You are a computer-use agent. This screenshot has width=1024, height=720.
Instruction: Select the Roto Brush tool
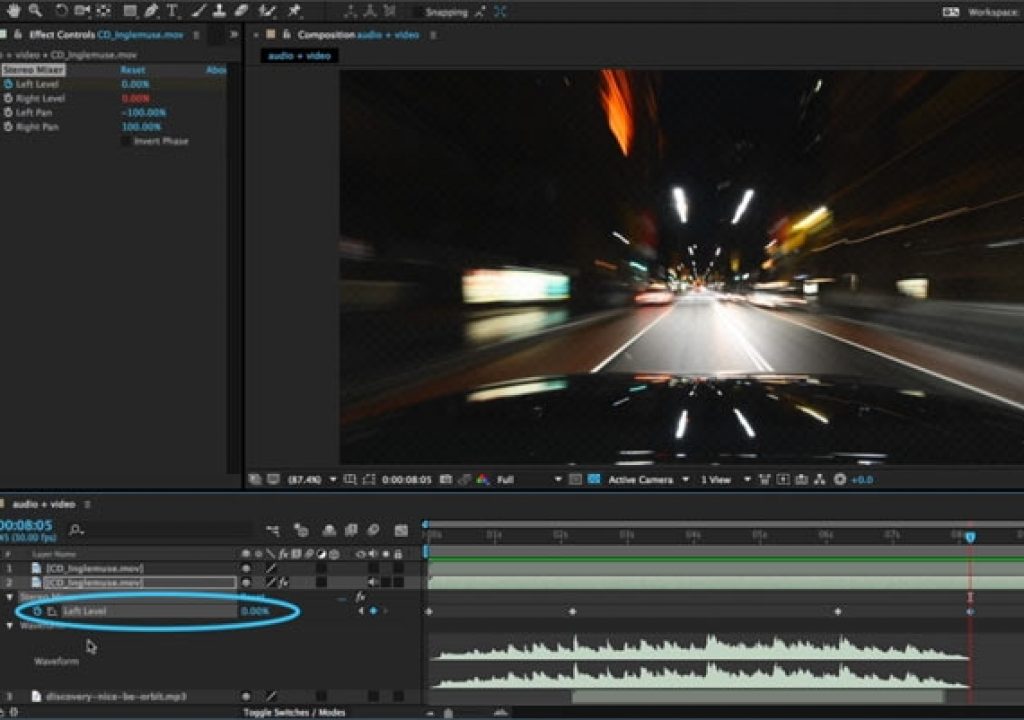coord(266,10)
